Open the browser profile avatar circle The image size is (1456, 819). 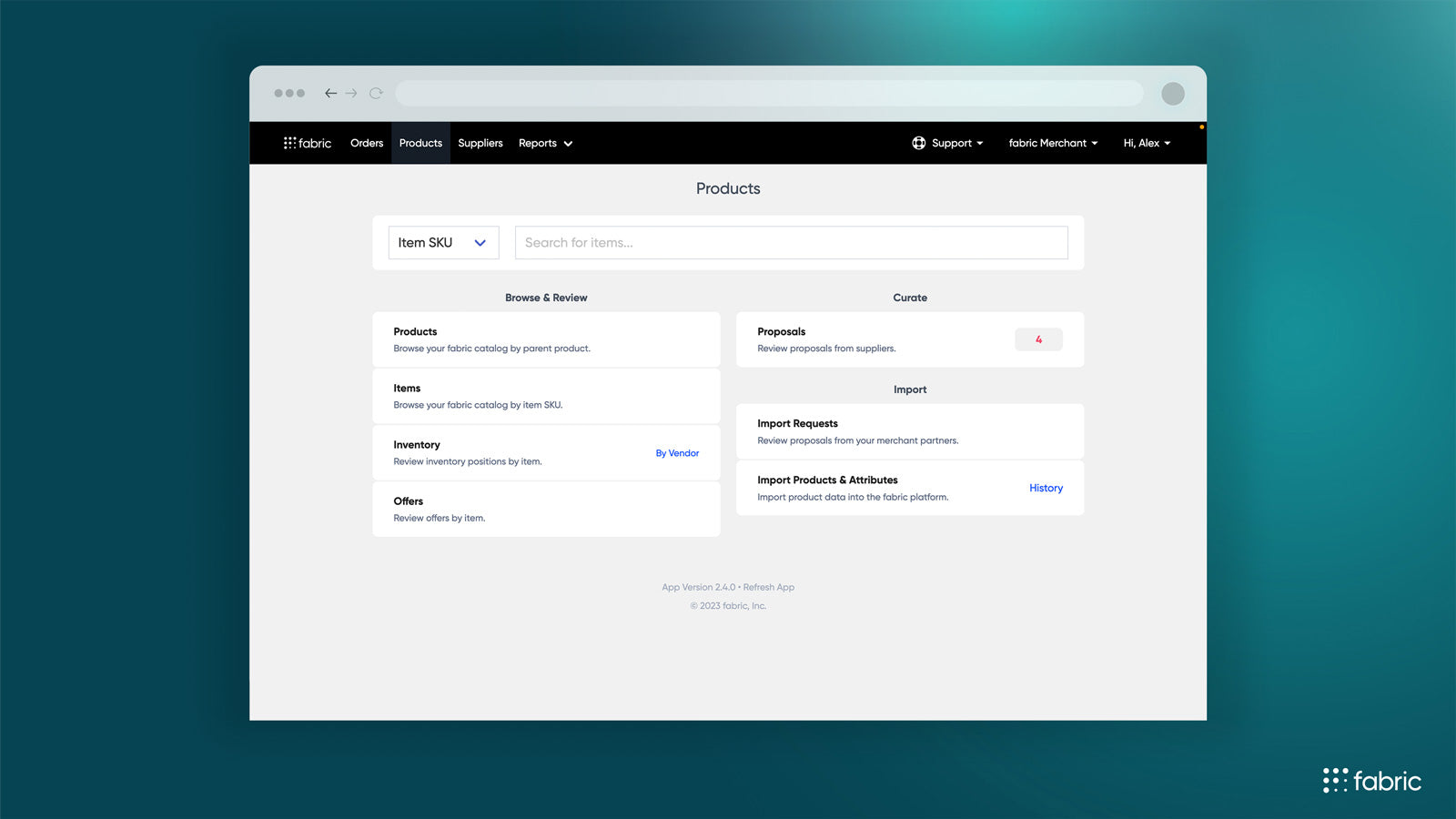pos(1173,93)
